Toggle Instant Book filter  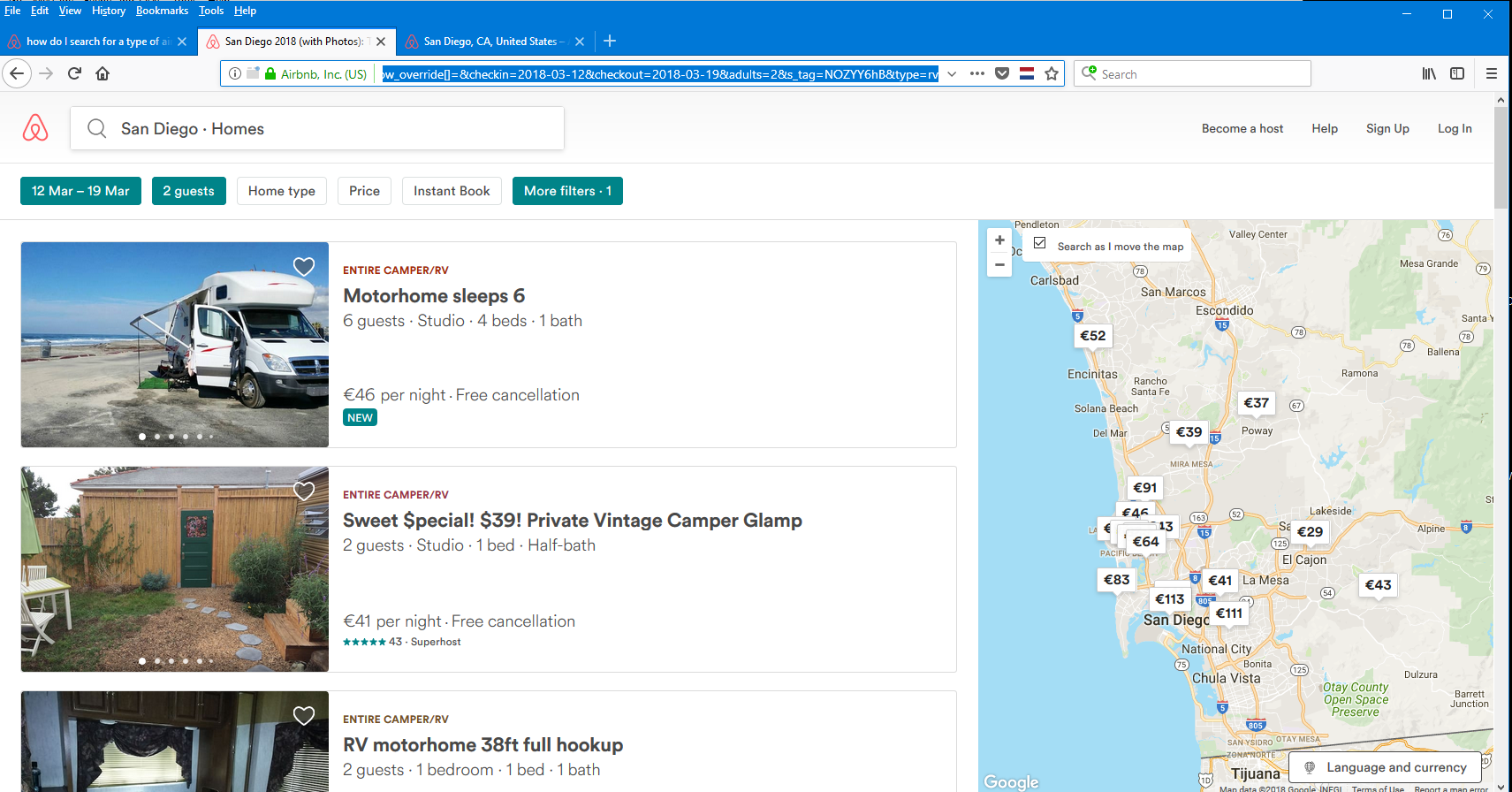coord(452,191)
